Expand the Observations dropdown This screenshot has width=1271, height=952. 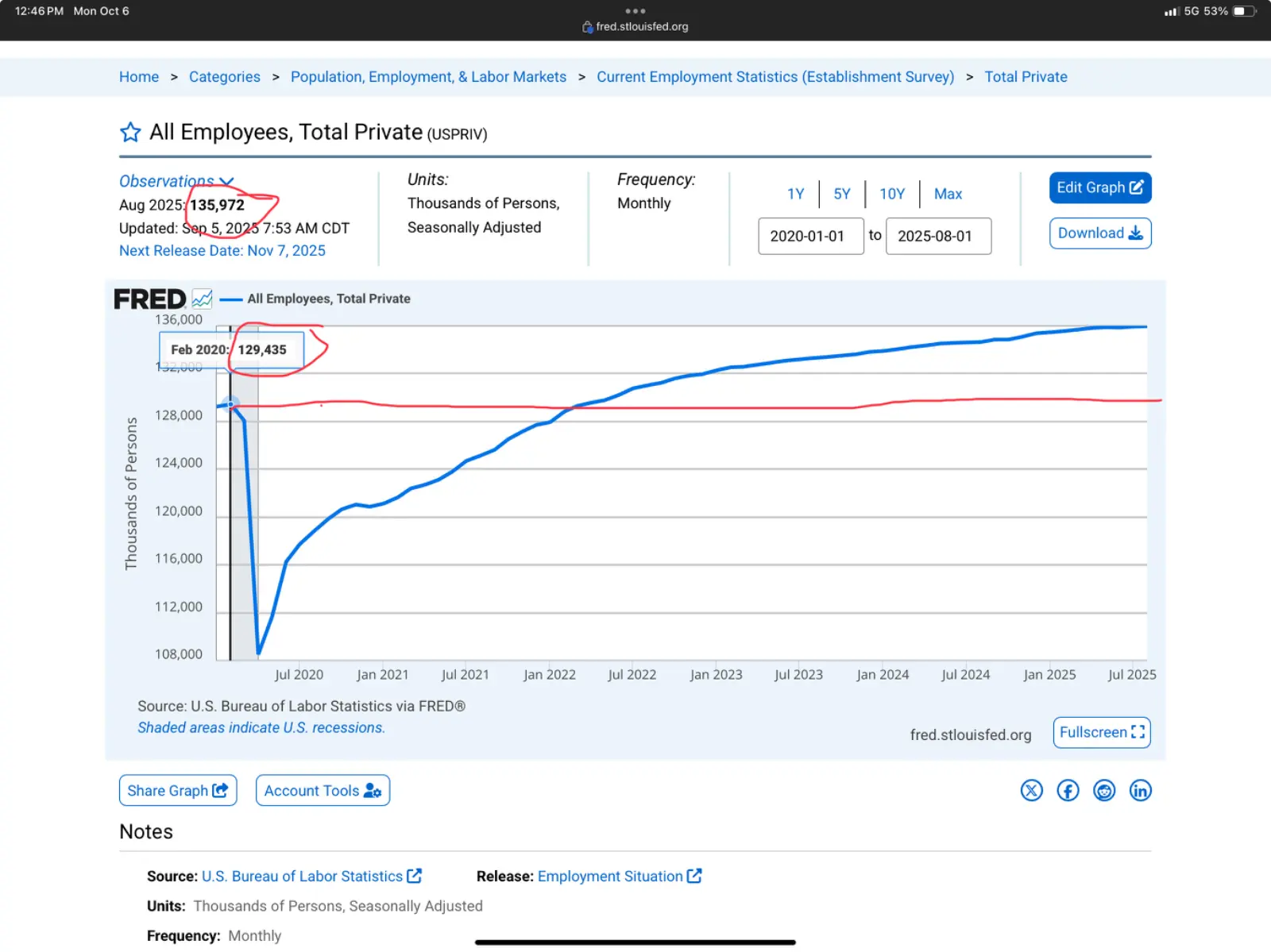(176, 181)
